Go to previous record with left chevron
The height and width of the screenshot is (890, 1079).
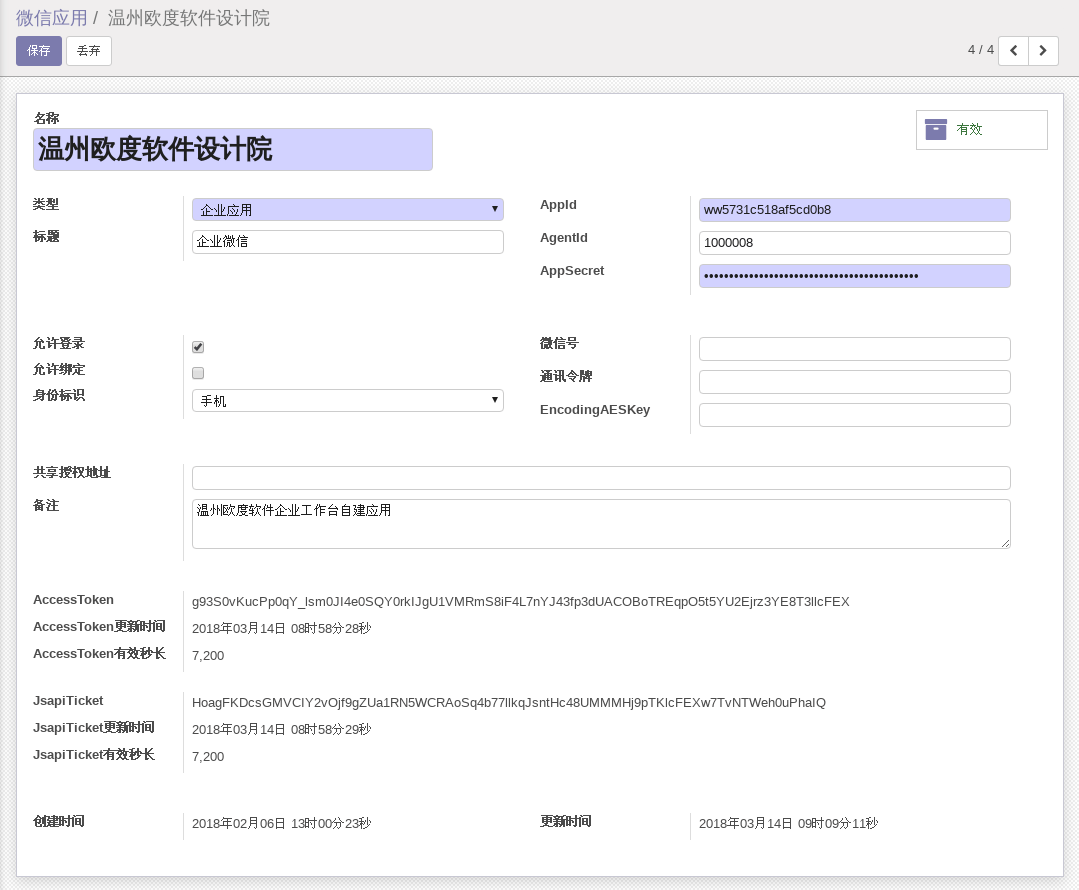(1013, 50)
